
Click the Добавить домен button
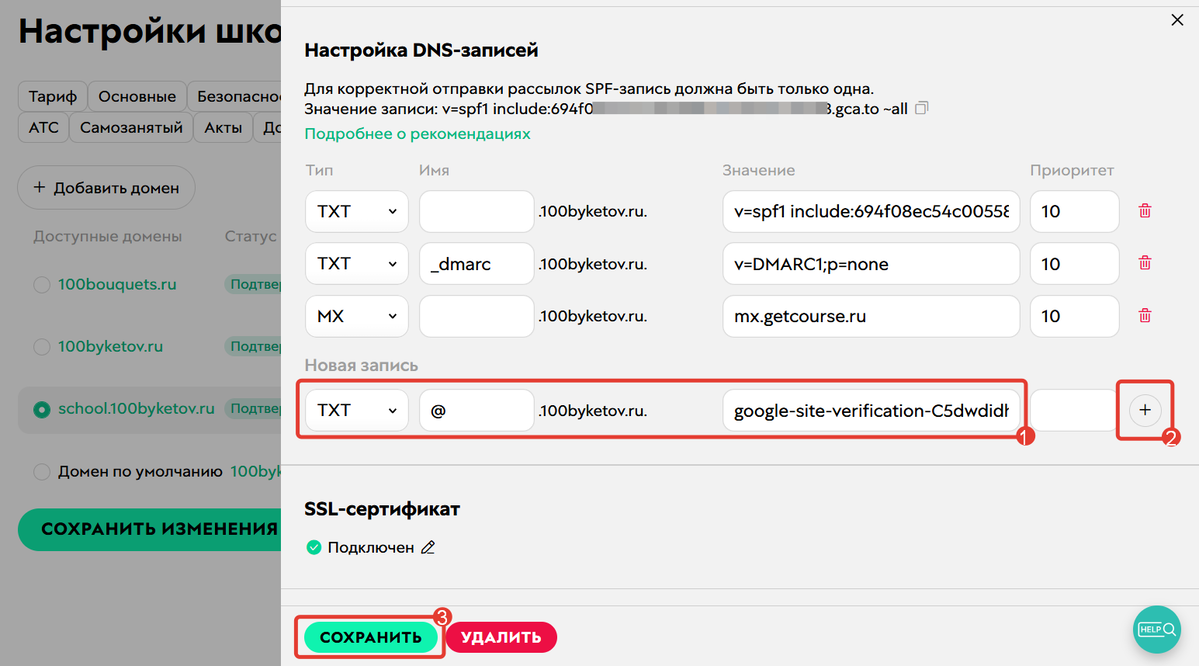(x=106, y=187)
